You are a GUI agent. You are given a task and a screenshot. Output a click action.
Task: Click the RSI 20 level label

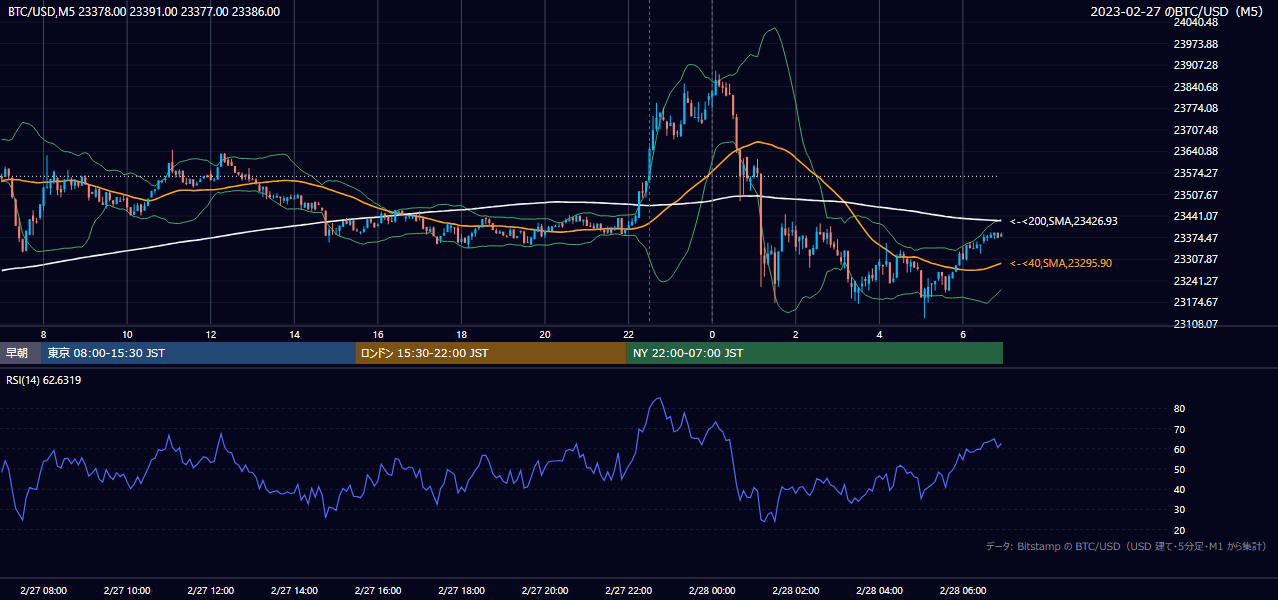click(x=1179, y=530)
